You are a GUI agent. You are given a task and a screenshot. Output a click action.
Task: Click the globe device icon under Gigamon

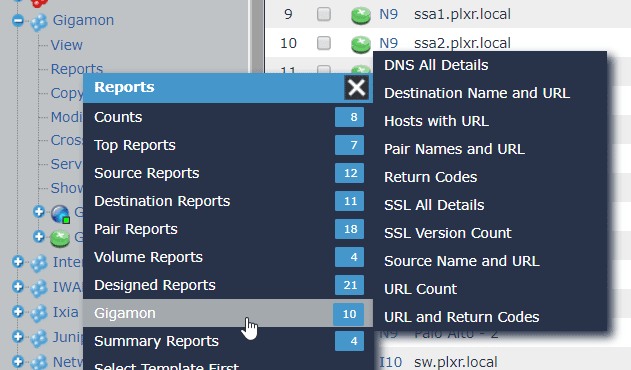click(x=60, y=214)
